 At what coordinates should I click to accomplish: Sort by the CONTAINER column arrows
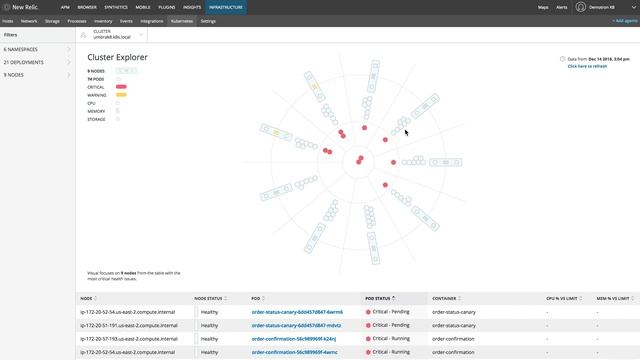tap(460, 298)
